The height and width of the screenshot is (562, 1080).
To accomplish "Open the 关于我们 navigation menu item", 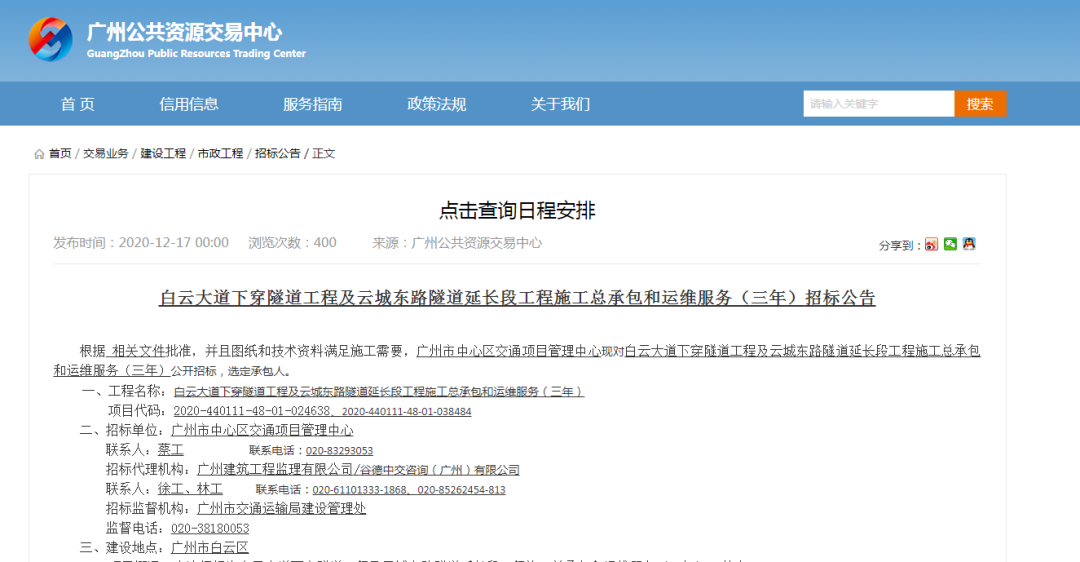I will [x=560, y=104].
